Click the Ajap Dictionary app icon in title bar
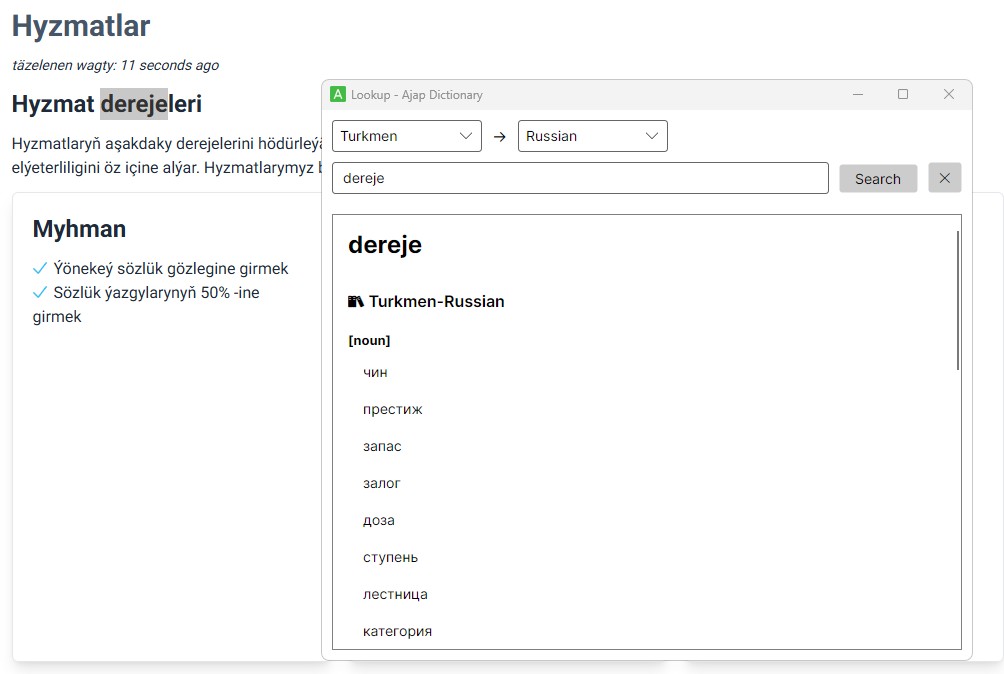This screenshot has height=674, width=1004. (x=338, y=94)
